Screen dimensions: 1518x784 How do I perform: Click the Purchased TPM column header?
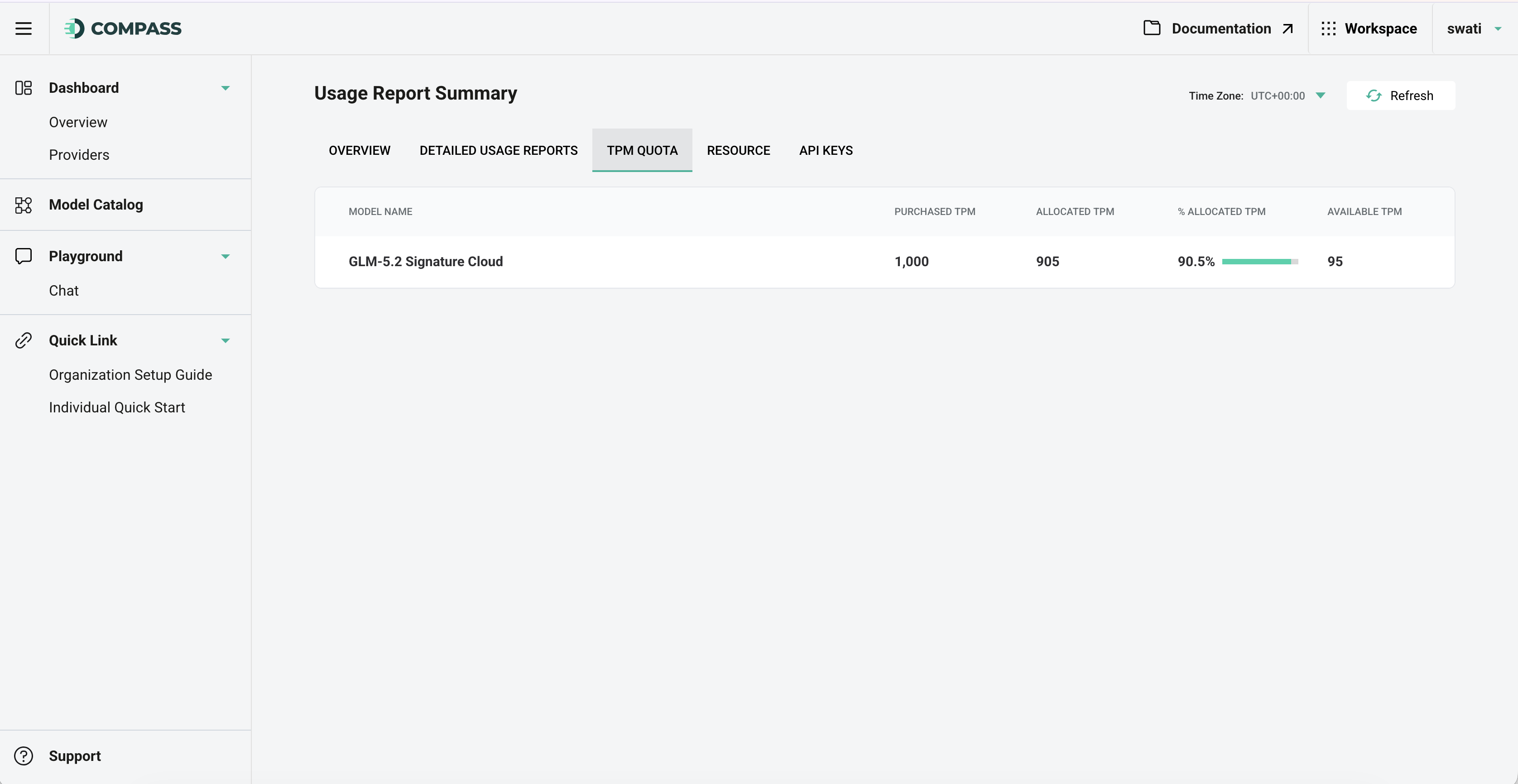pyautogui.click(x=935, y=211)
